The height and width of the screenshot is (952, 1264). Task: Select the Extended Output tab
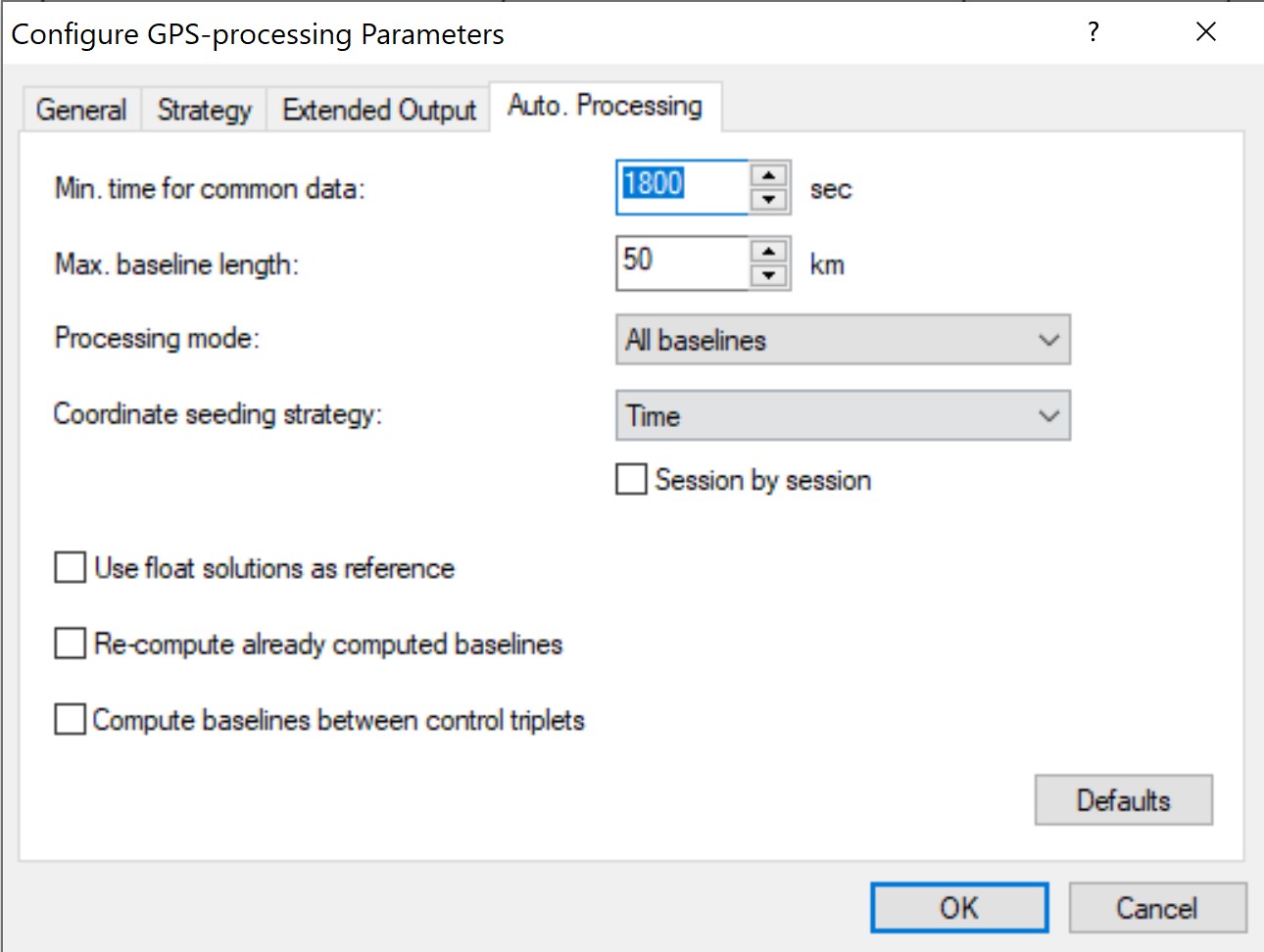(x=379, y=110)
